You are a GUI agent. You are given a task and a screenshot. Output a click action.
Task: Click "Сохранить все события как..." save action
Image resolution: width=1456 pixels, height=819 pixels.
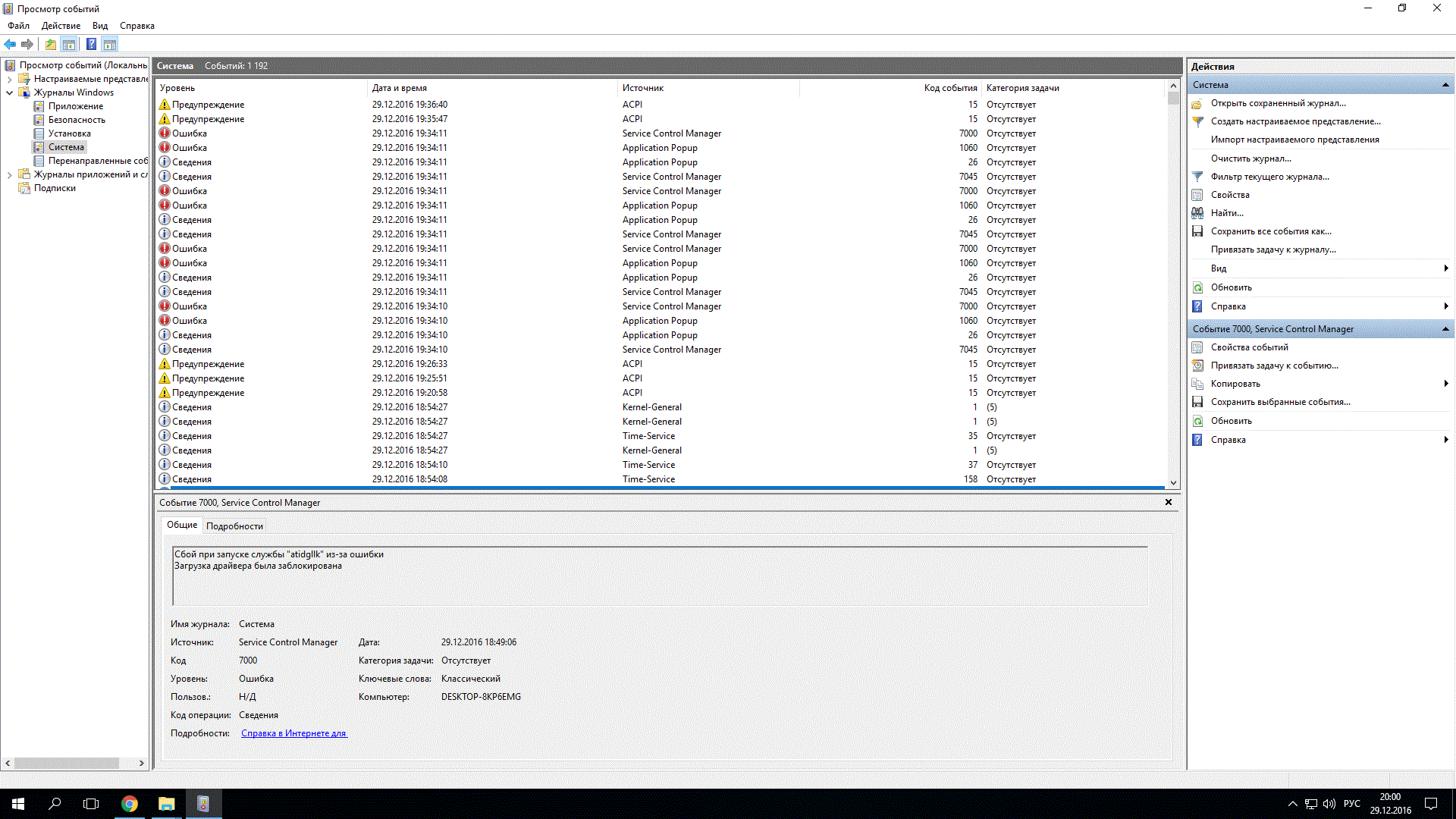(x=1270, y=231)
